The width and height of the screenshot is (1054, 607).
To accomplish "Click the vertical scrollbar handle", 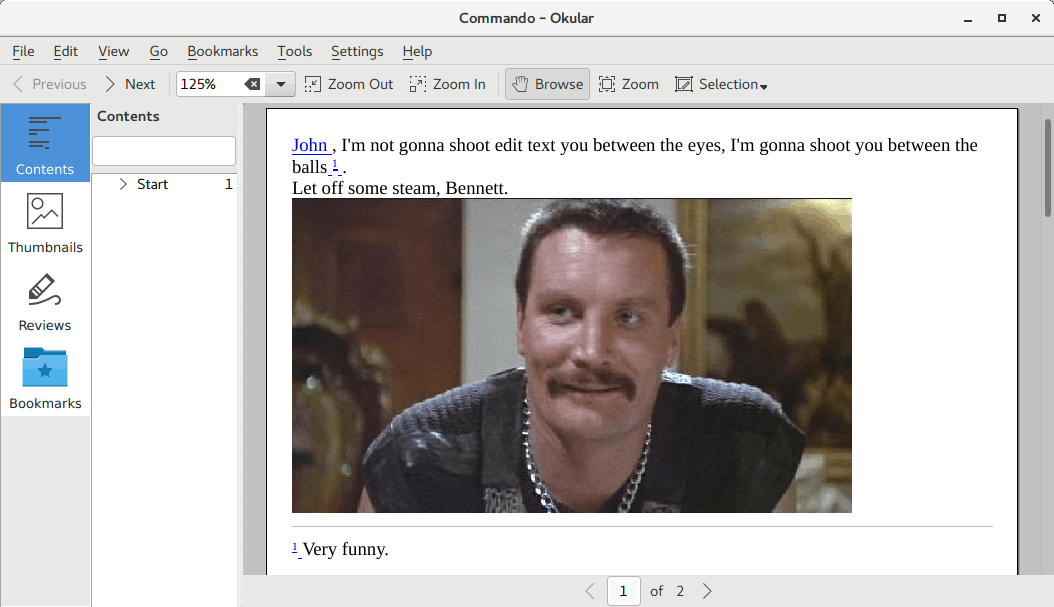I will 1047,168.
